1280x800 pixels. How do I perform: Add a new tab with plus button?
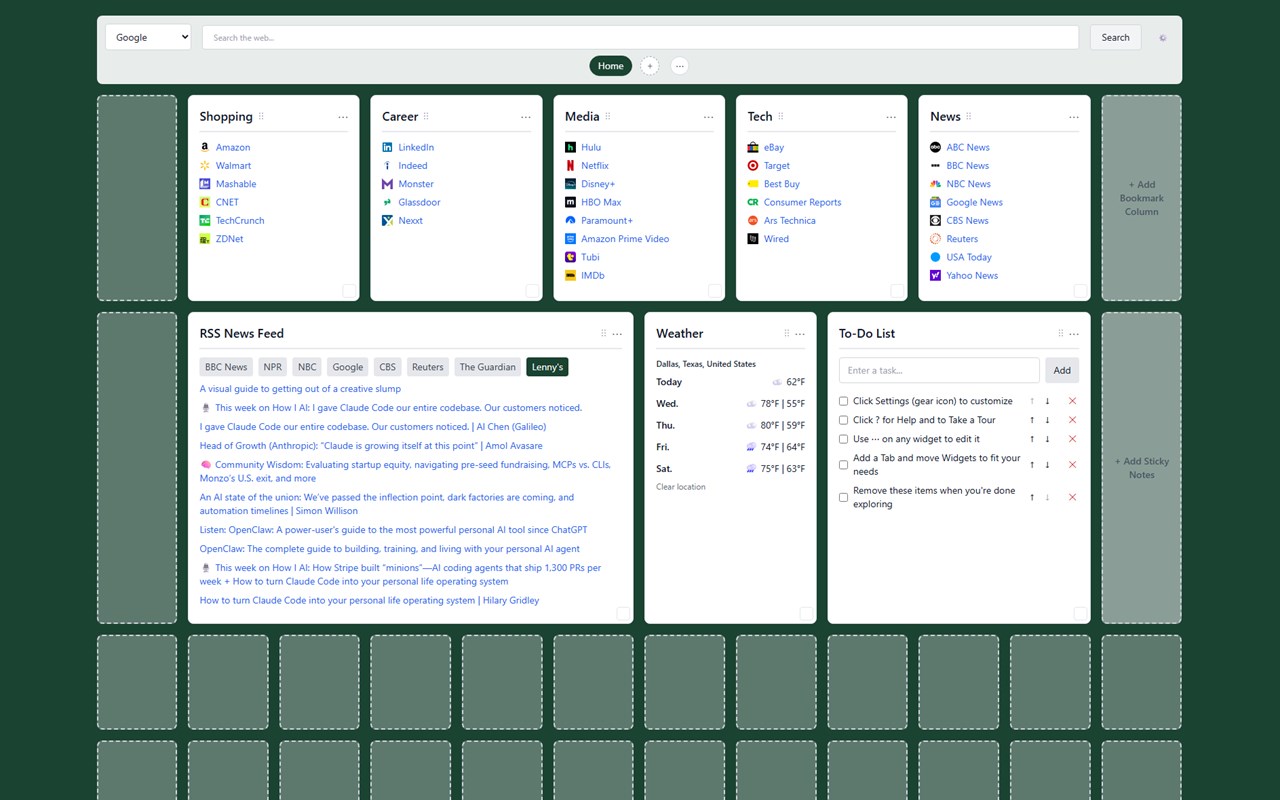click(650, 66)
